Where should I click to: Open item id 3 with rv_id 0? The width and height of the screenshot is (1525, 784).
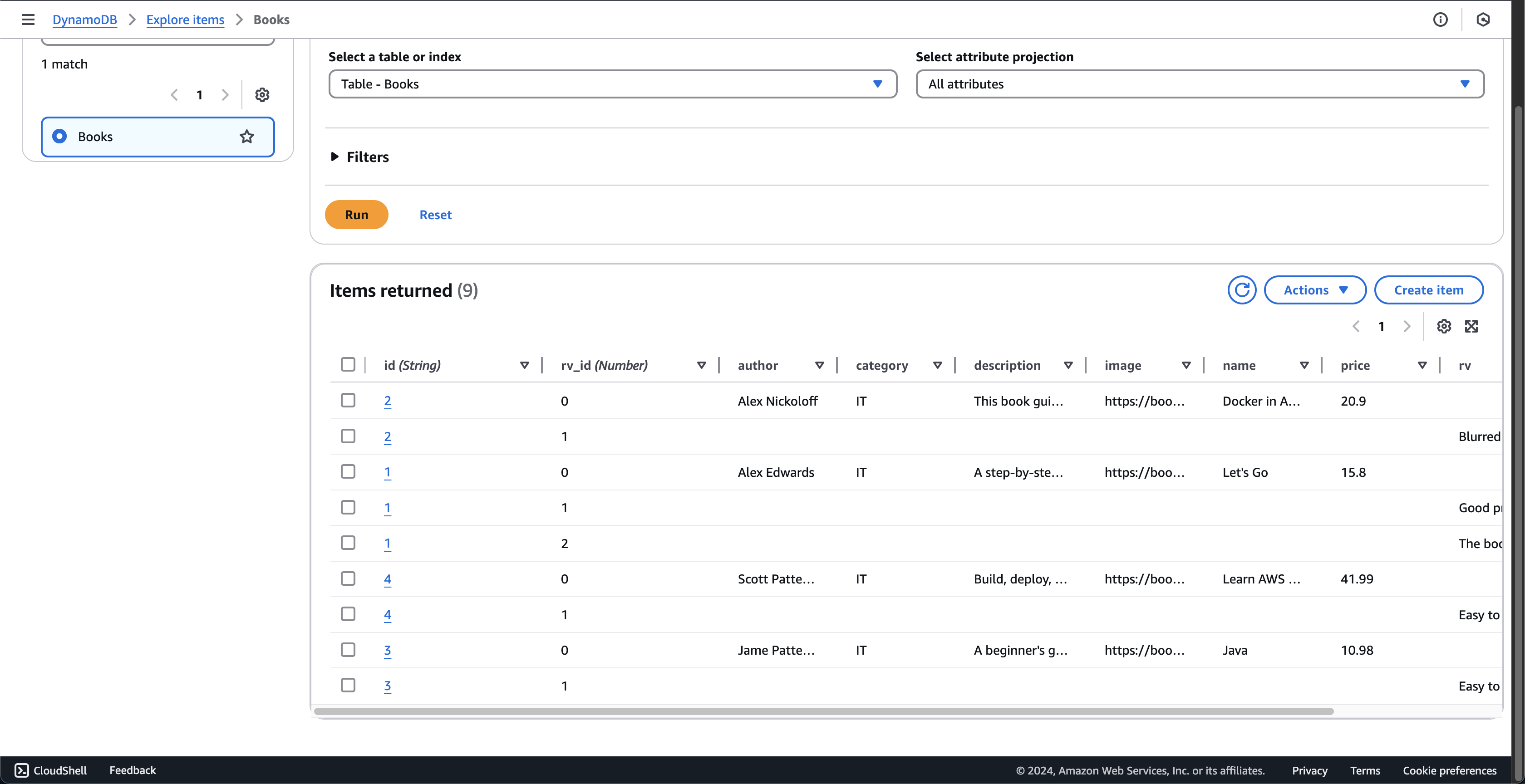click(x=387, y=650)
